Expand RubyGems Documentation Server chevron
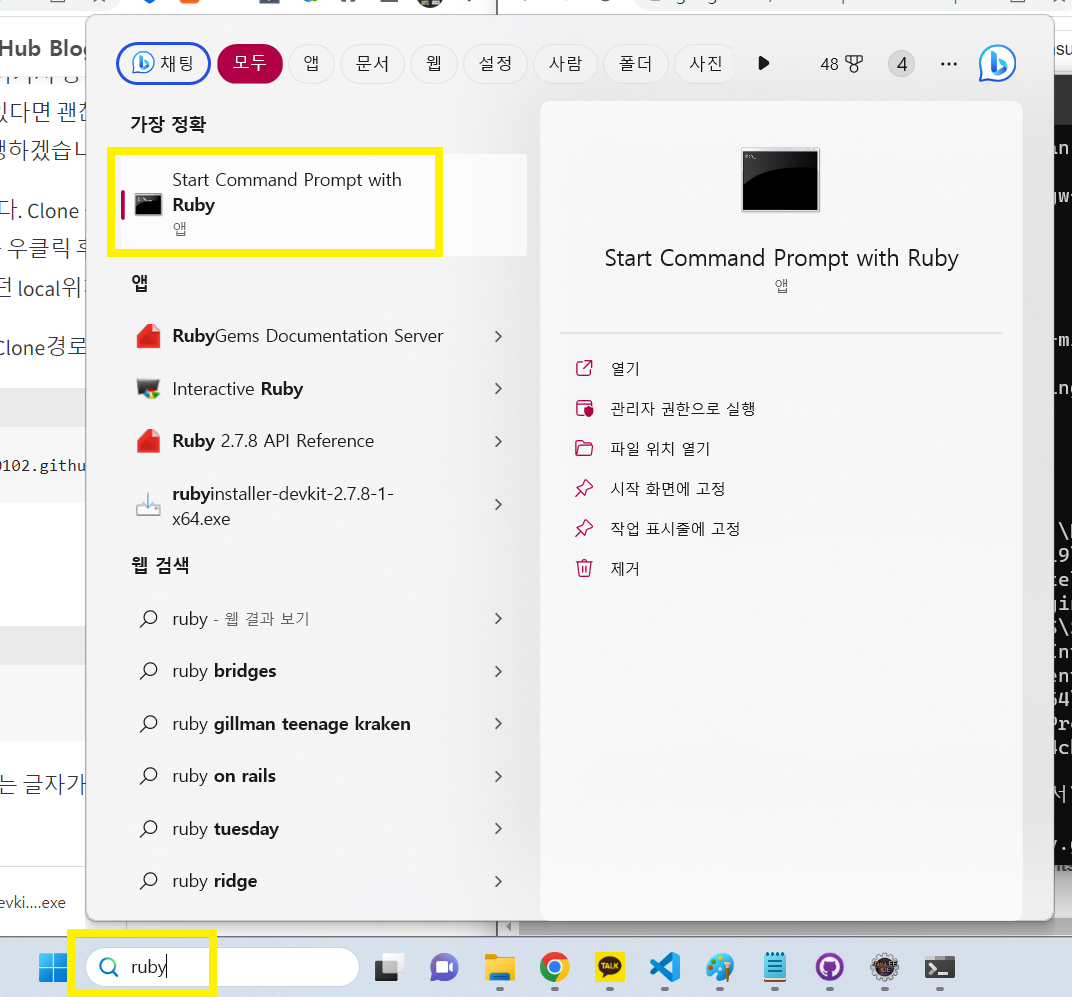The height and width of the screenshot is (997, 1072). [x=498, y=336]
